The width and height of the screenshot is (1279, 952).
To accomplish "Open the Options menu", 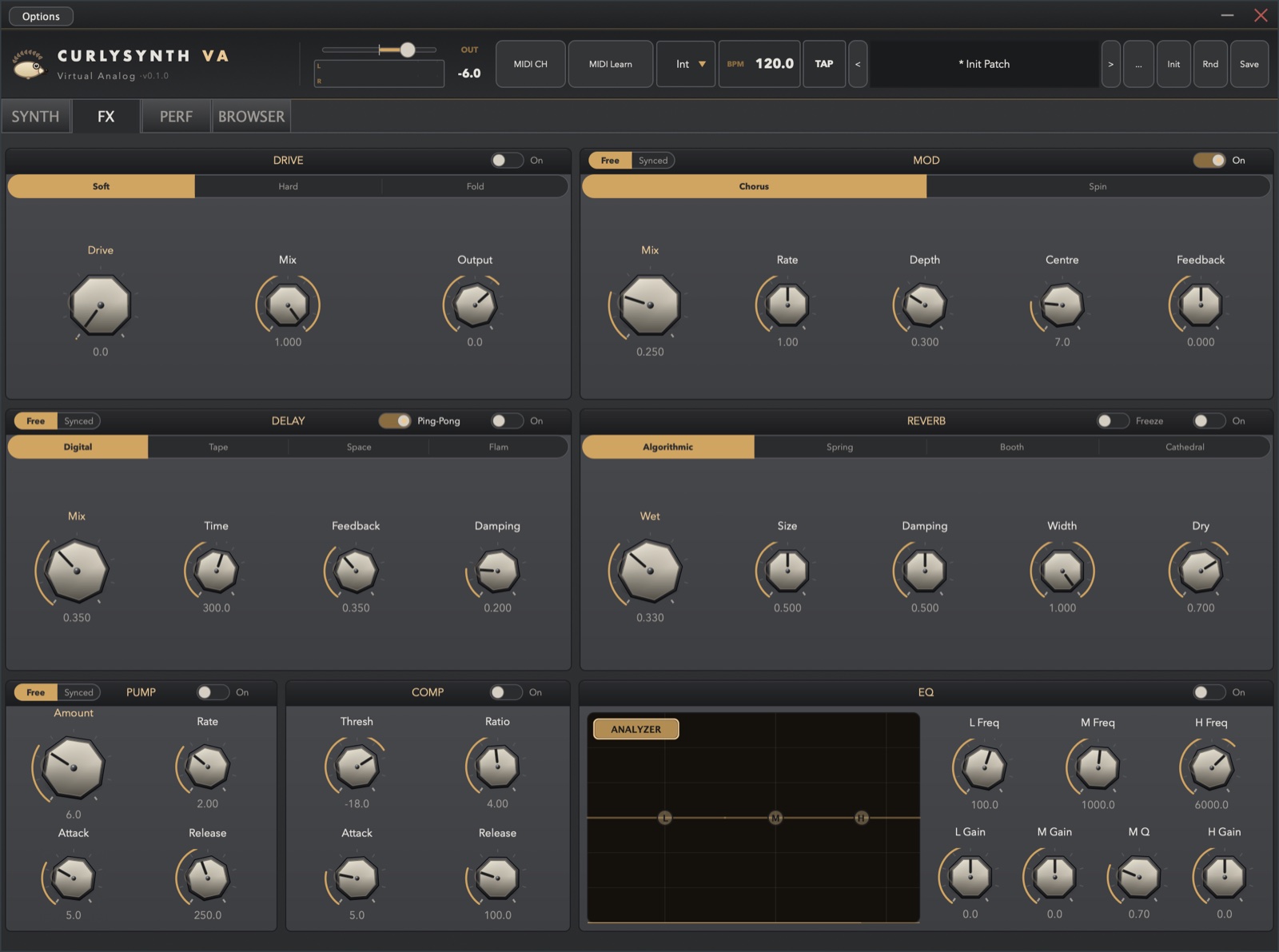I will (41, 16).
